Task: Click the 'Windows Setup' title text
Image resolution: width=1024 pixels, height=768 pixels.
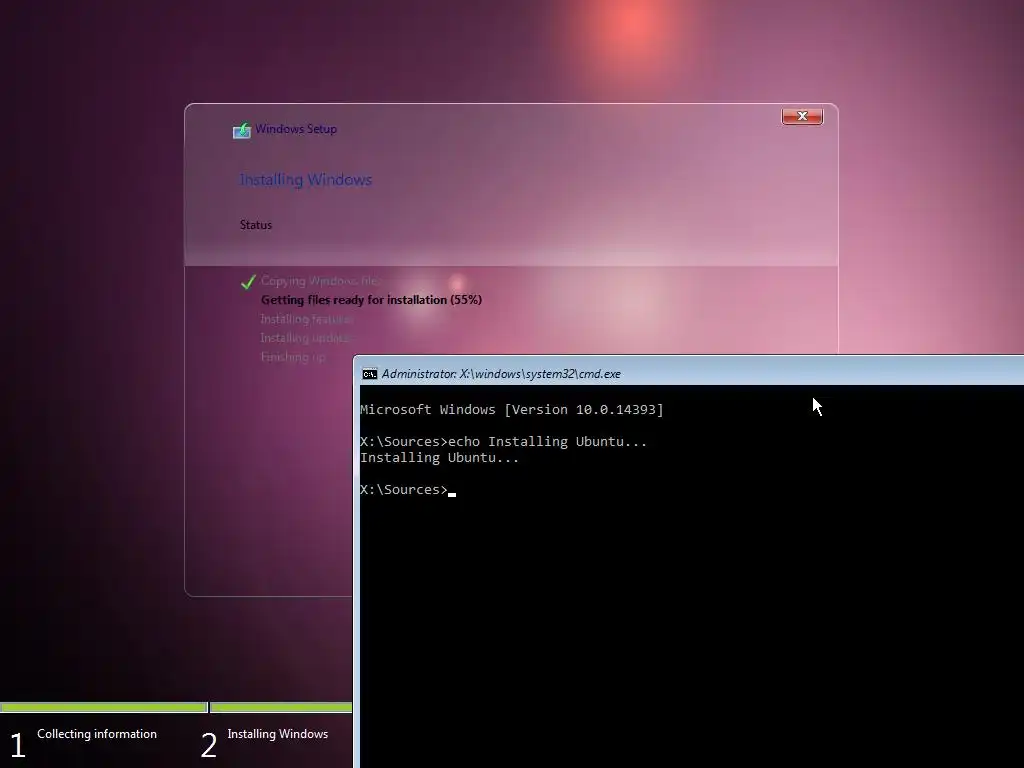Action: (x=296, y=129)
